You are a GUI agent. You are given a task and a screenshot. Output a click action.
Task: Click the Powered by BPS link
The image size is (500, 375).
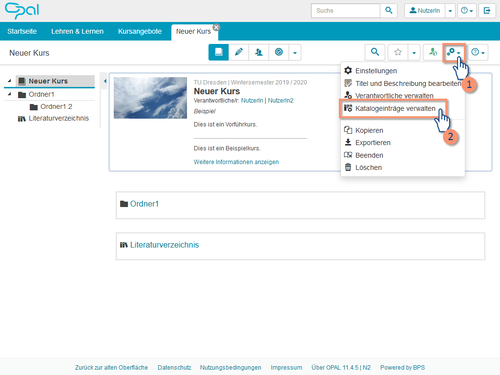point(402,367)
